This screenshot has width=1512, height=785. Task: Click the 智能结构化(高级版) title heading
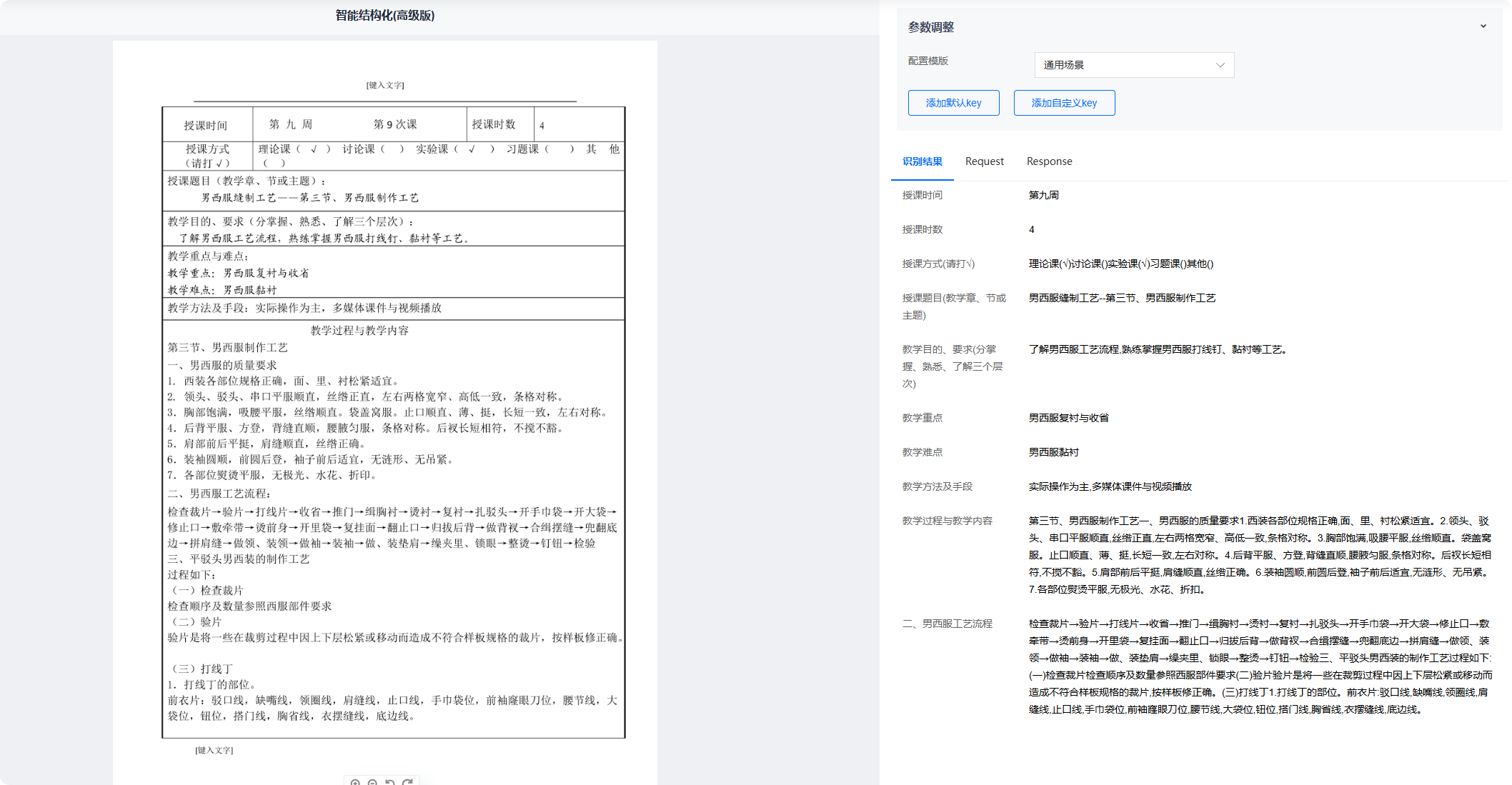[384, 16]
